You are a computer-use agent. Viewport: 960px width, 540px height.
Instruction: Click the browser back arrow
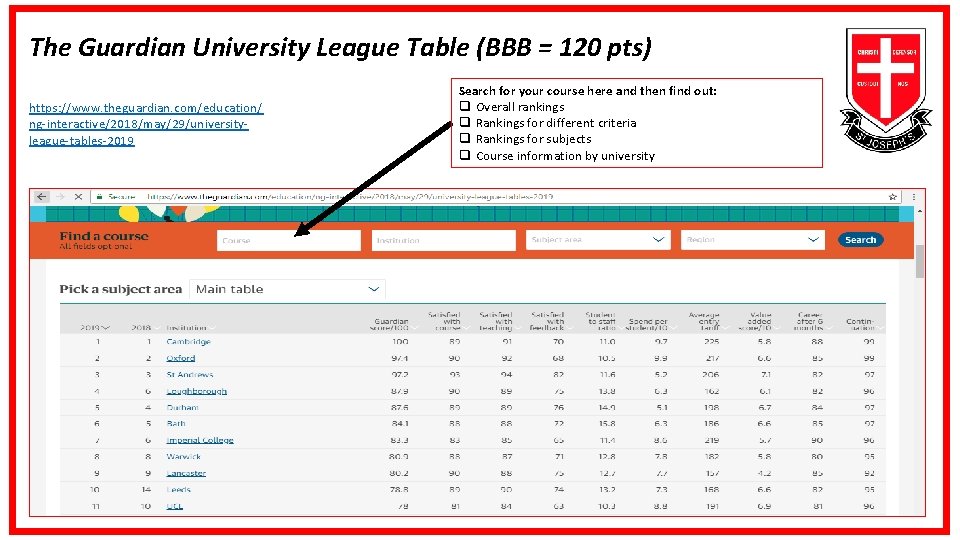click(x=41, y=197)
